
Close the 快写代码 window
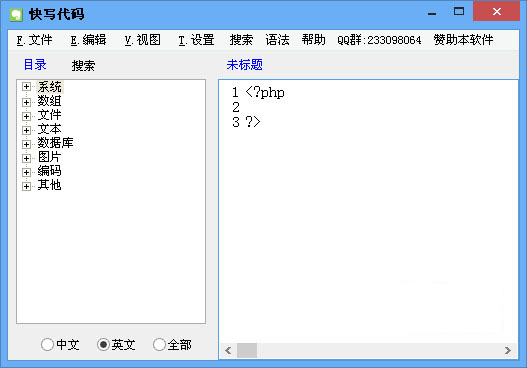click(496, 11)
